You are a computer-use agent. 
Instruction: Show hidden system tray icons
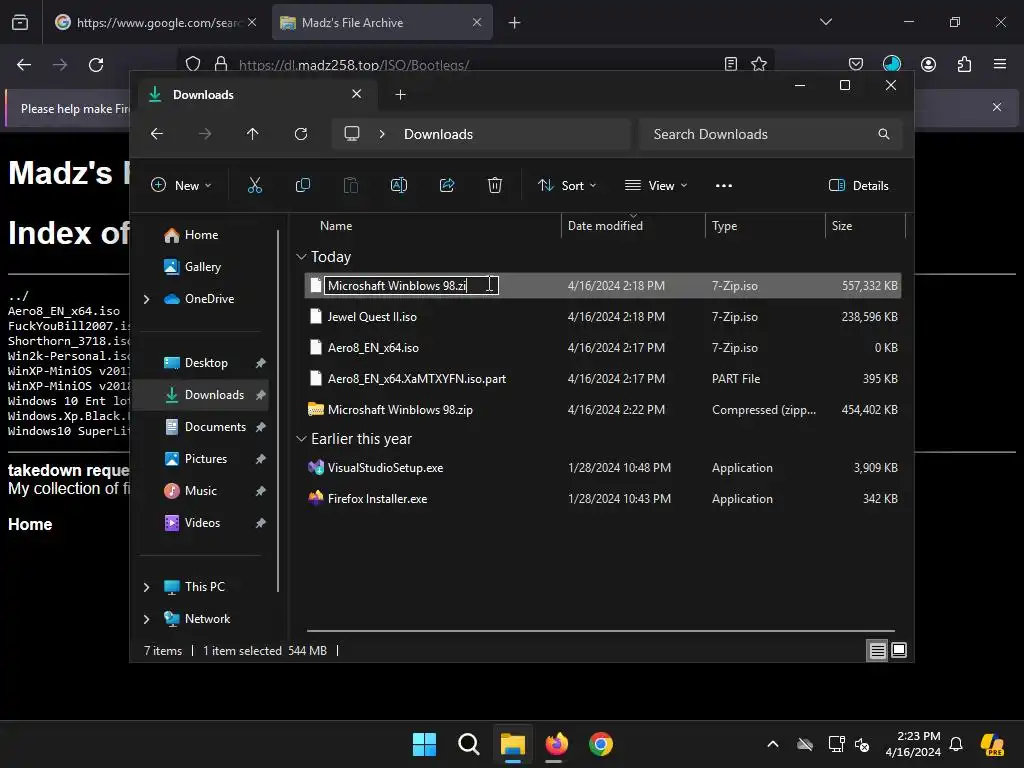coord(773,744)
